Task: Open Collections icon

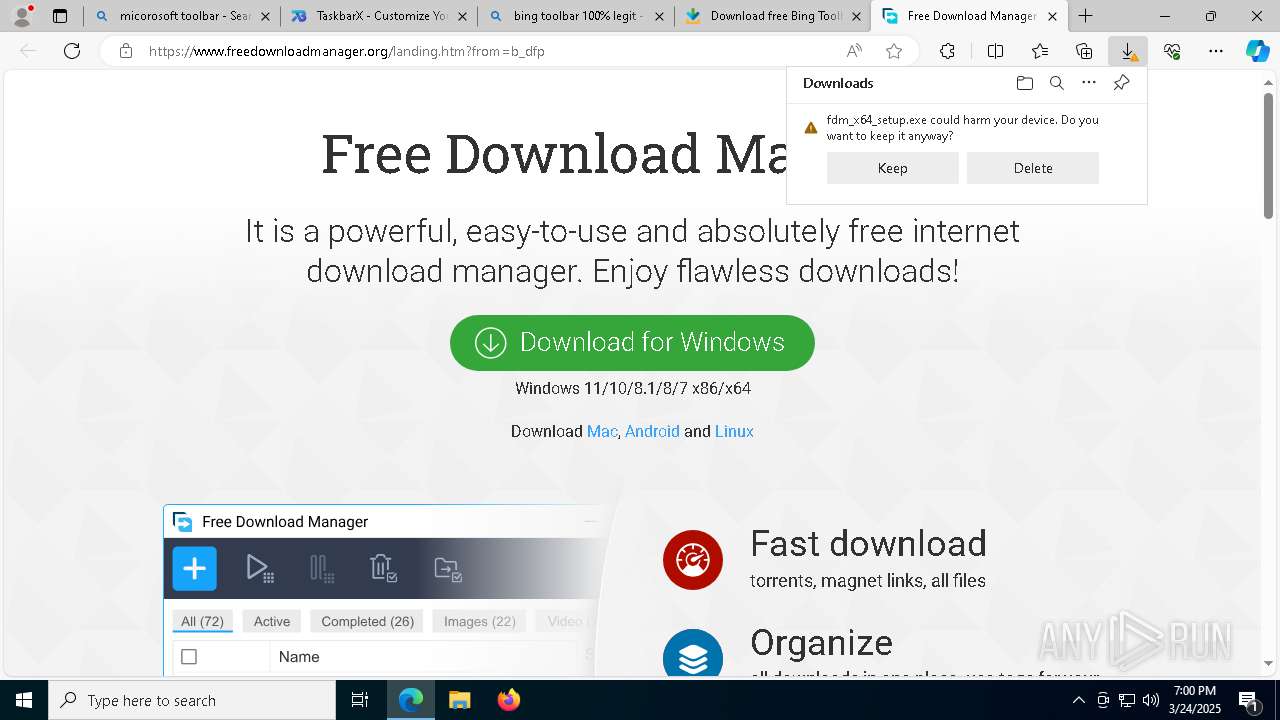Action: (1084, 51)
